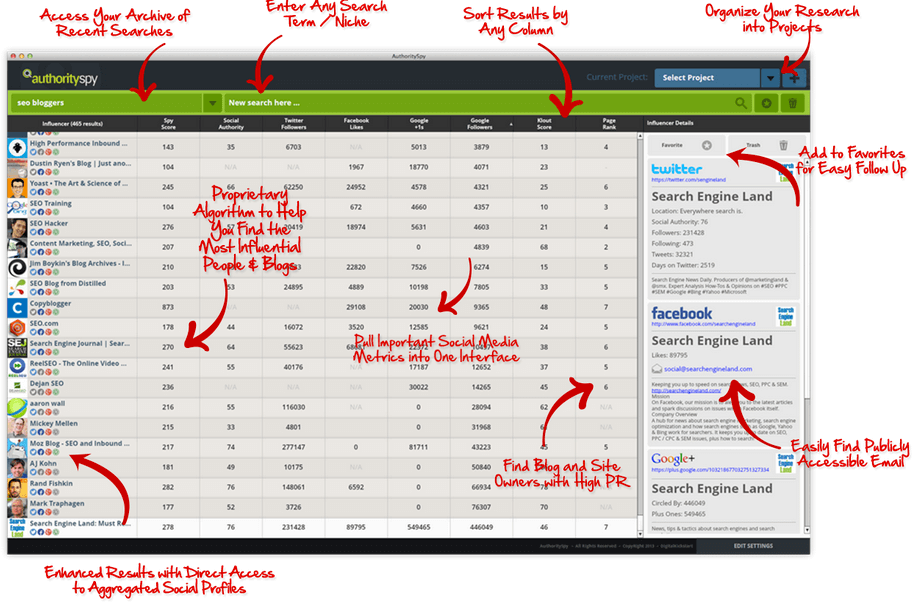
Task: Select 'ReelSEO - The Online Video' row
Action: pos(322,367)
